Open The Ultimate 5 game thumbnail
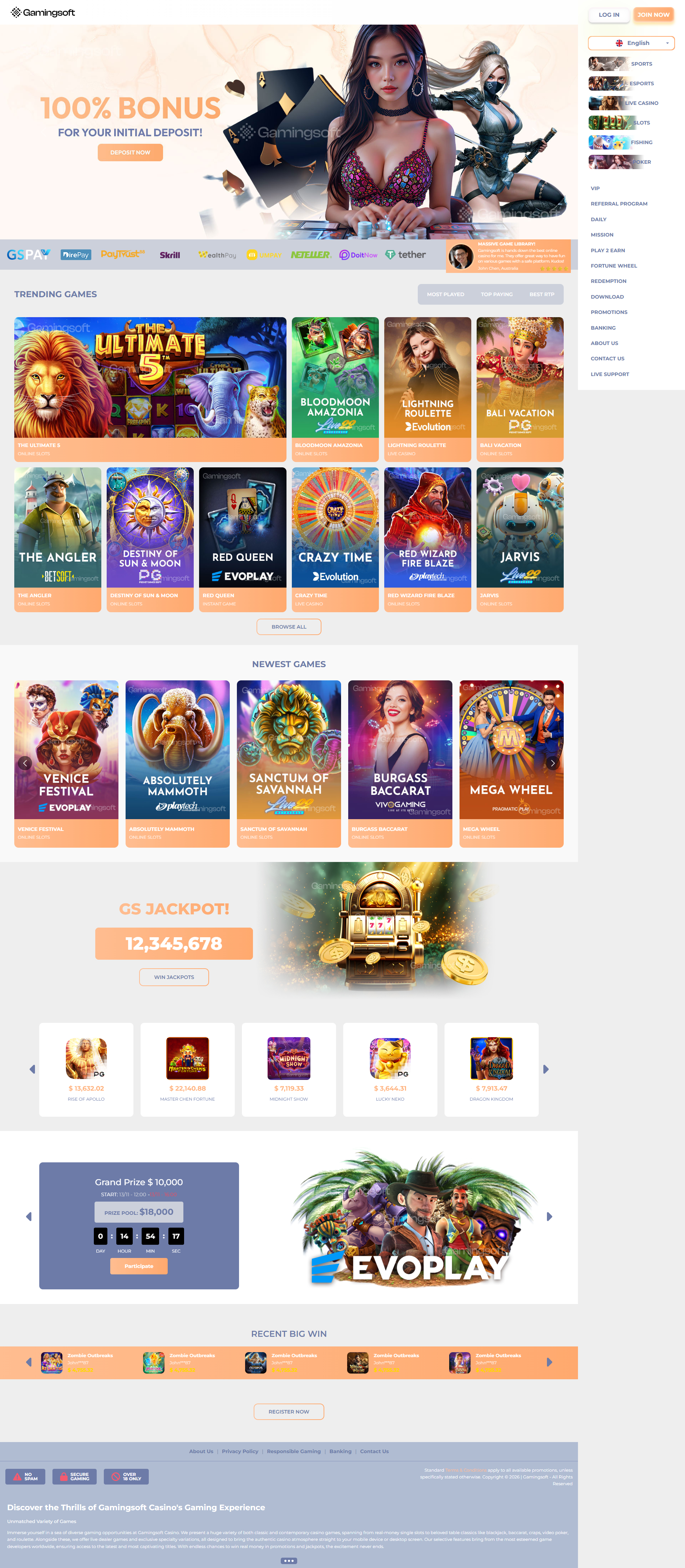The image size is (685, 1568). pos(151,377)
